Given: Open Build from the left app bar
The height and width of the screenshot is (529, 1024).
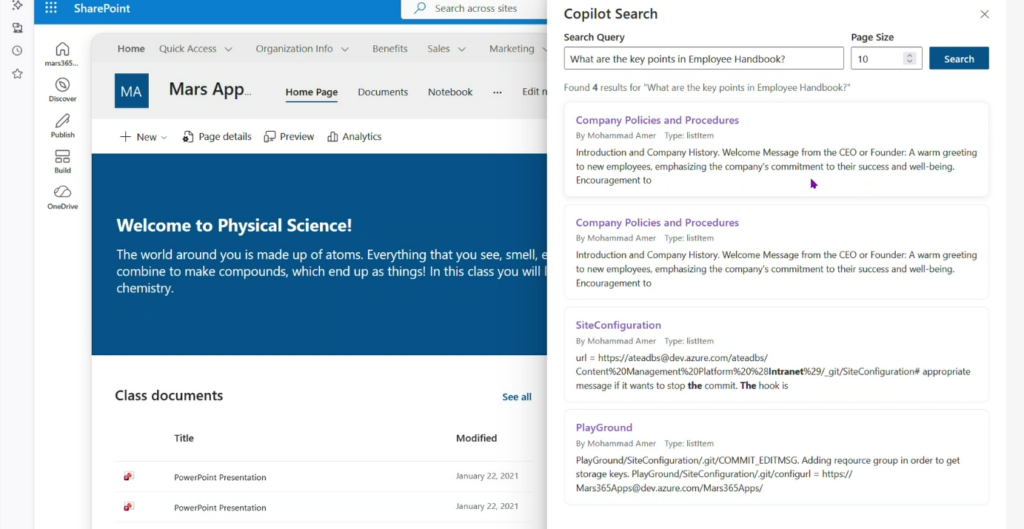Looking at the screenshot, I should [x=62, y=162].
